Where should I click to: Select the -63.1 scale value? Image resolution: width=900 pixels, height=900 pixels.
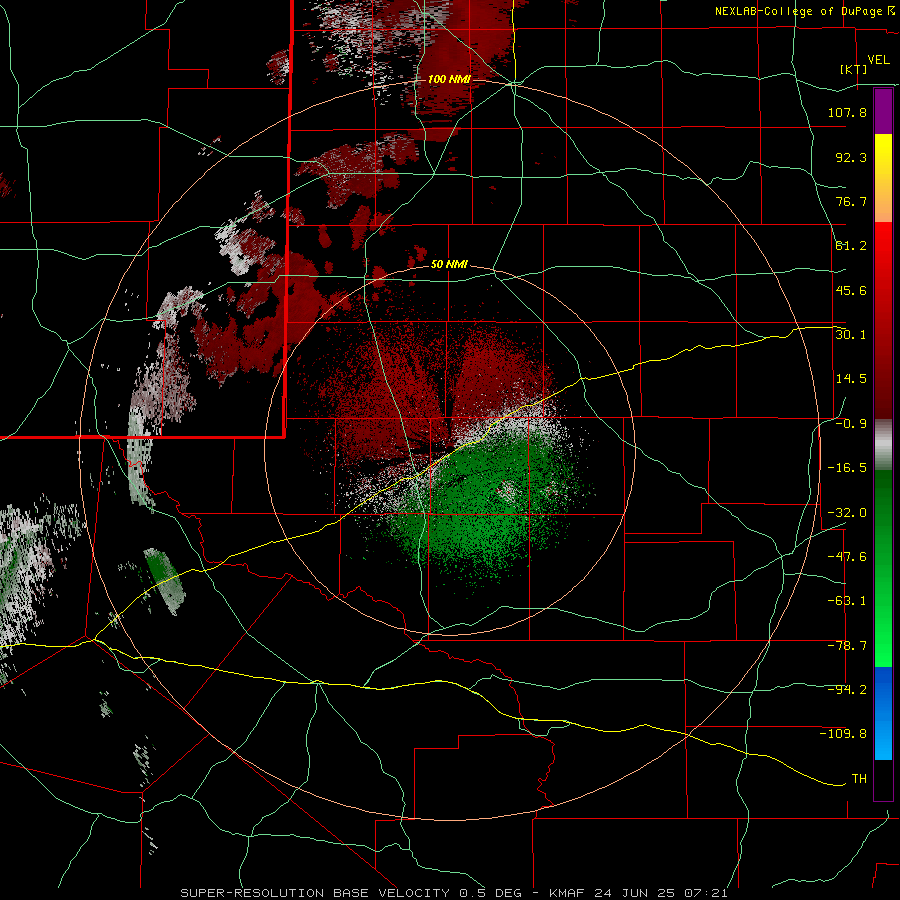pyautogui.click(x=847, y=601)
